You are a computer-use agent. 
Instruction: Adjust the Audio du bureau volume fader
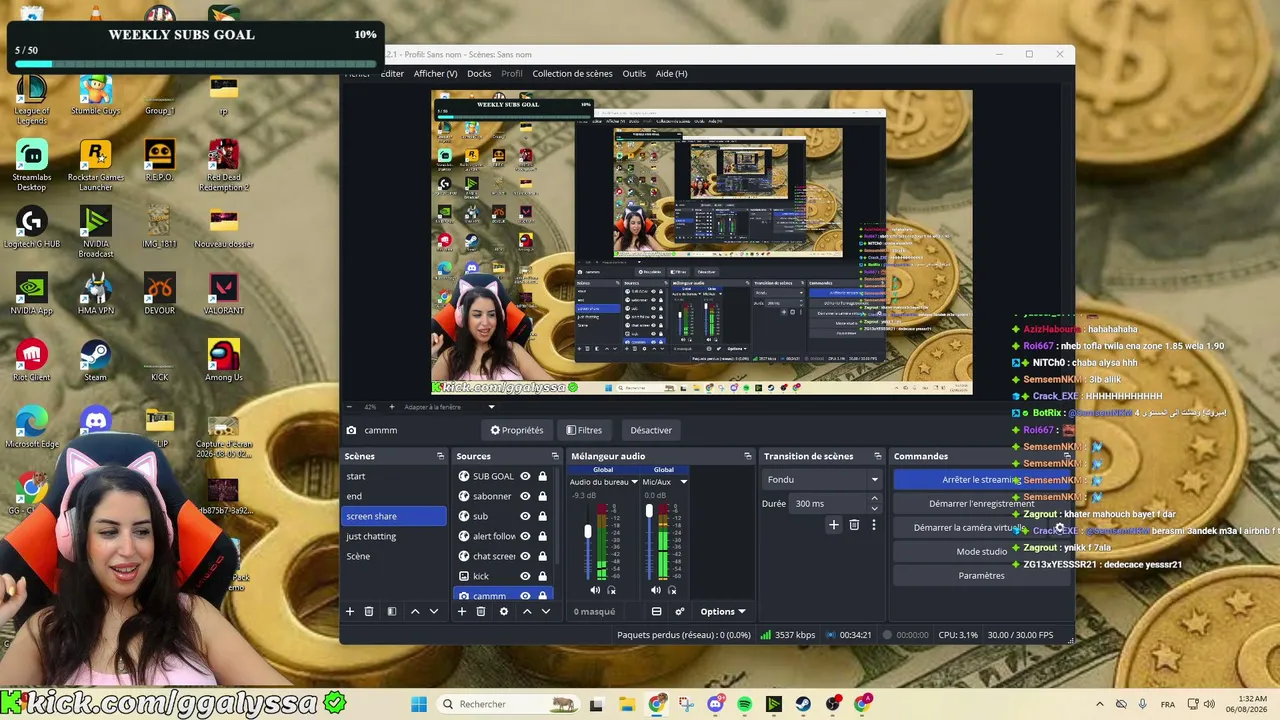(588, 532)
